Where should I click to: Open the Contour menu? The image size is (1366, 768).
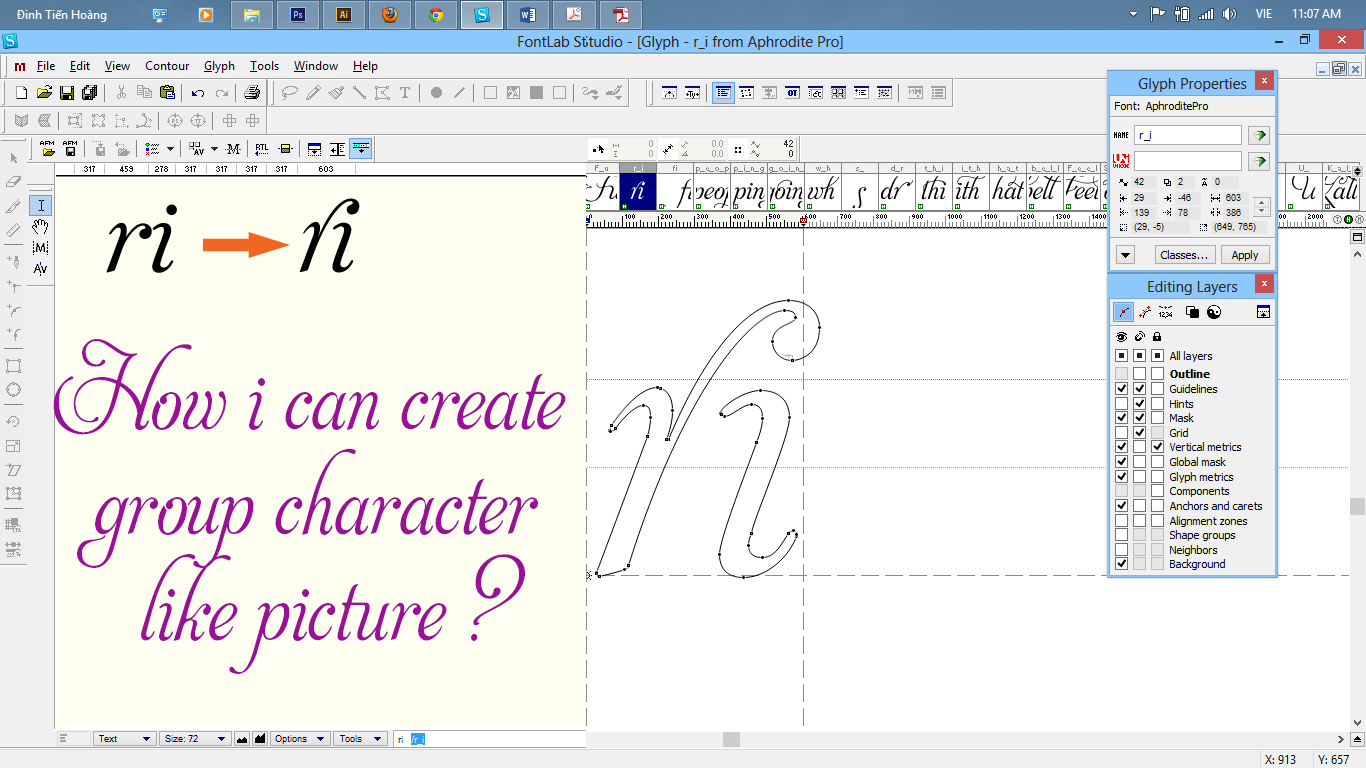pos(167,66)
